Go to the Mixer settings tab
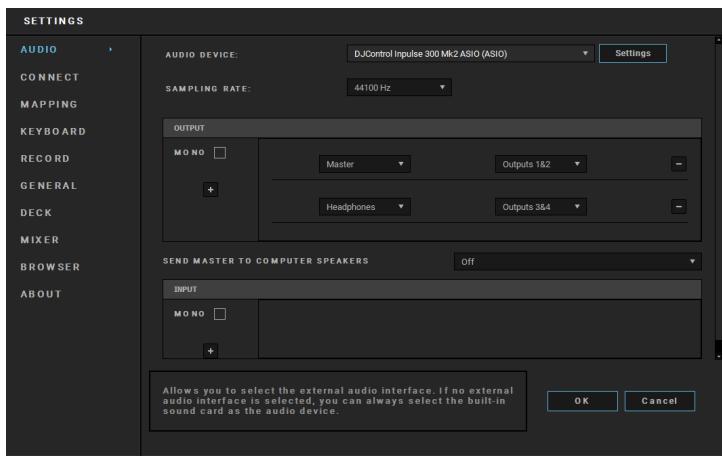 pos(40,240)
